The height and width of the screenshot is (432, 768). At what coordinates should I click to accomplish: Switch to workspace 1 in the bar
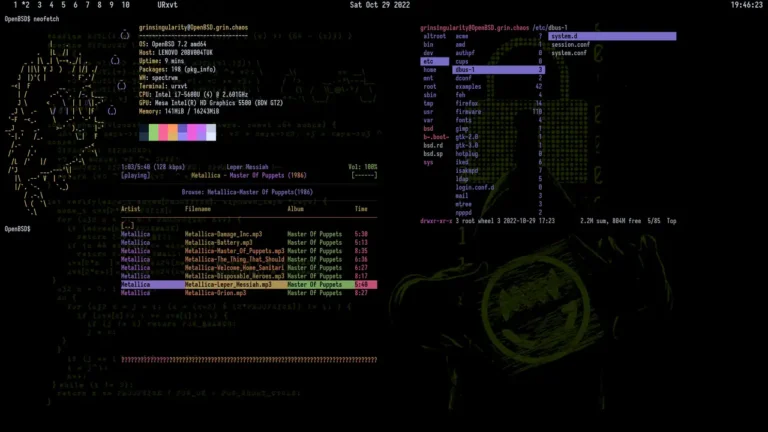[16, 5]
